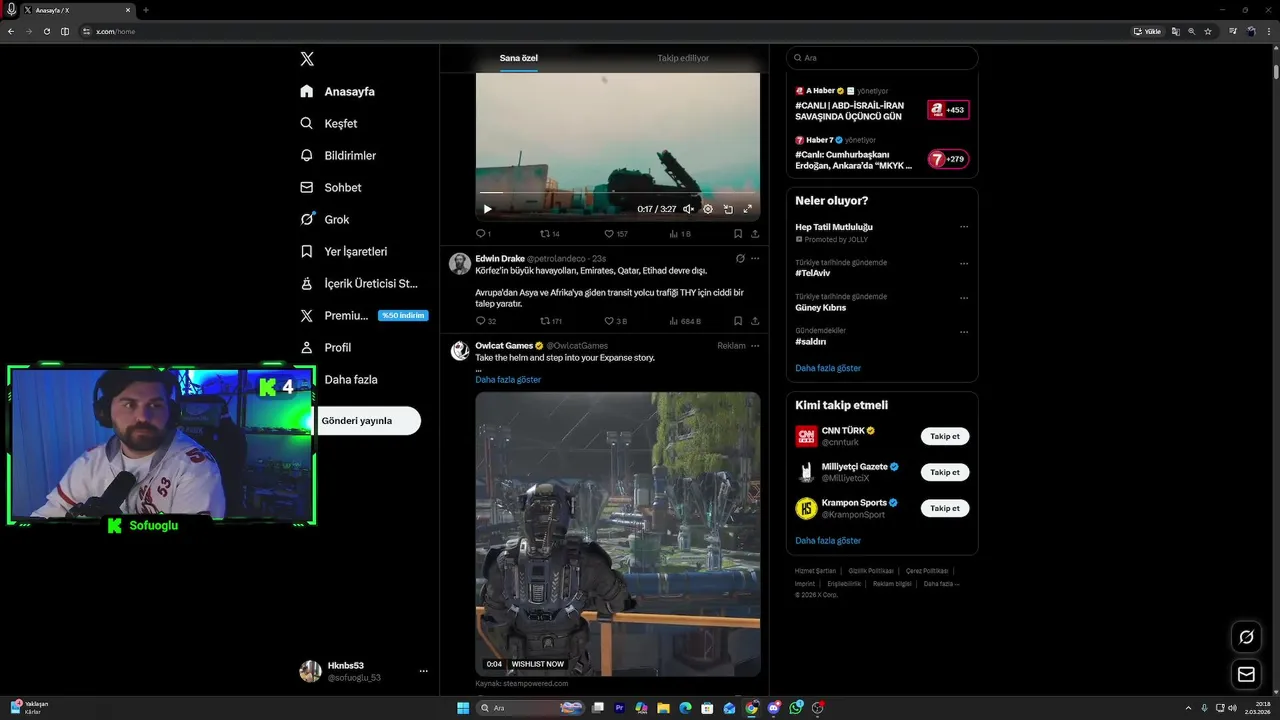1280x720 pixels.
Task: Open more options on Edwin Drake post
Action: pyautogui.click(x=755, y=258)
